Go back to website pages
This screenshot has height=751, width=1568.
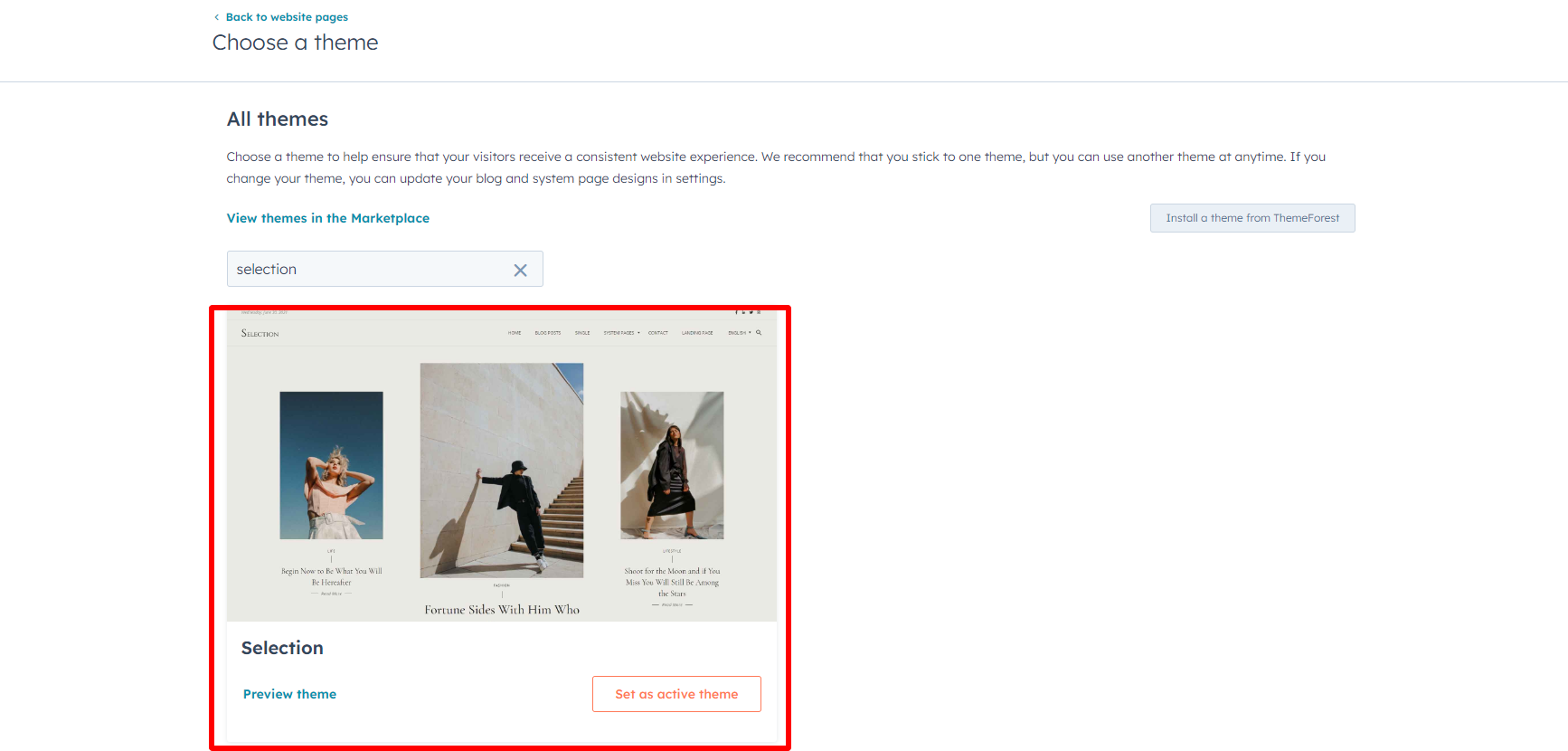287,17
